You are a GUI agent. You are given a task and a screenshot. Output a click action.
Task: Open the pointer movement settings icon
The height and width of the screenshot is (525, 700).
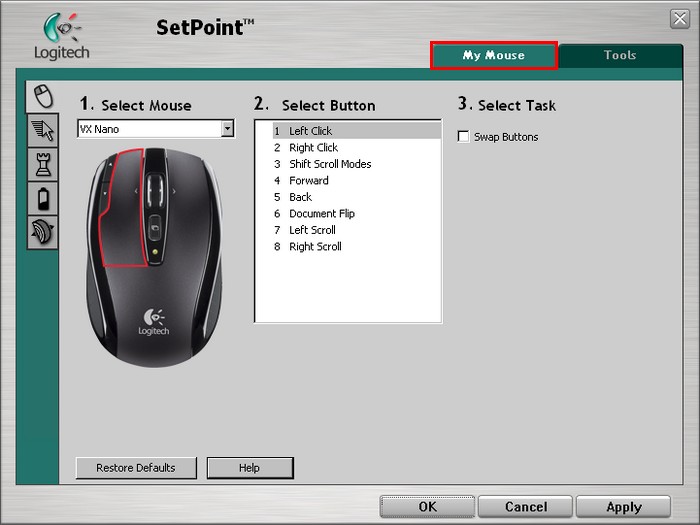(x=43, y=130)
